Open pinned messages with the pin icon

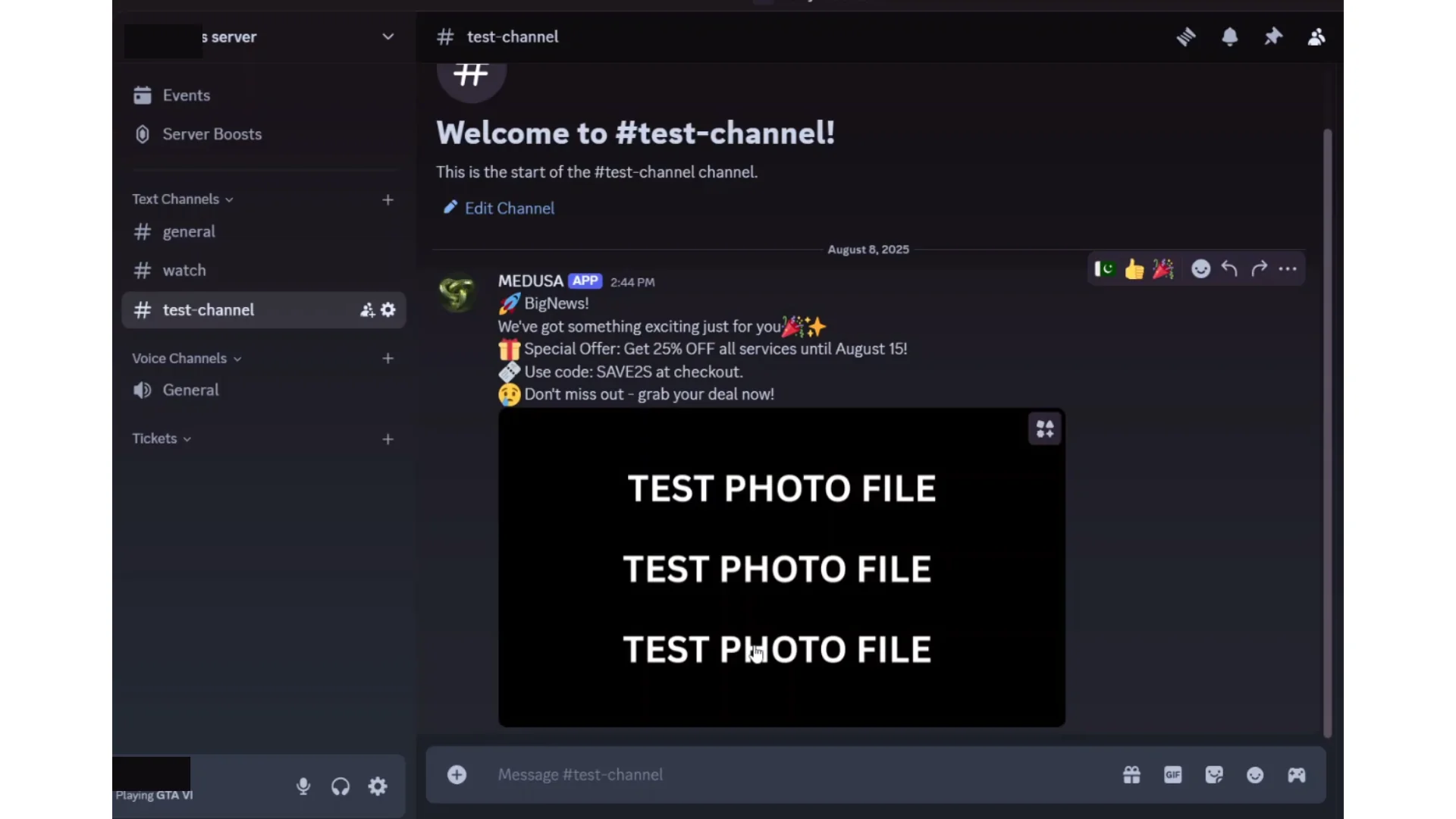coord(1272,36)
